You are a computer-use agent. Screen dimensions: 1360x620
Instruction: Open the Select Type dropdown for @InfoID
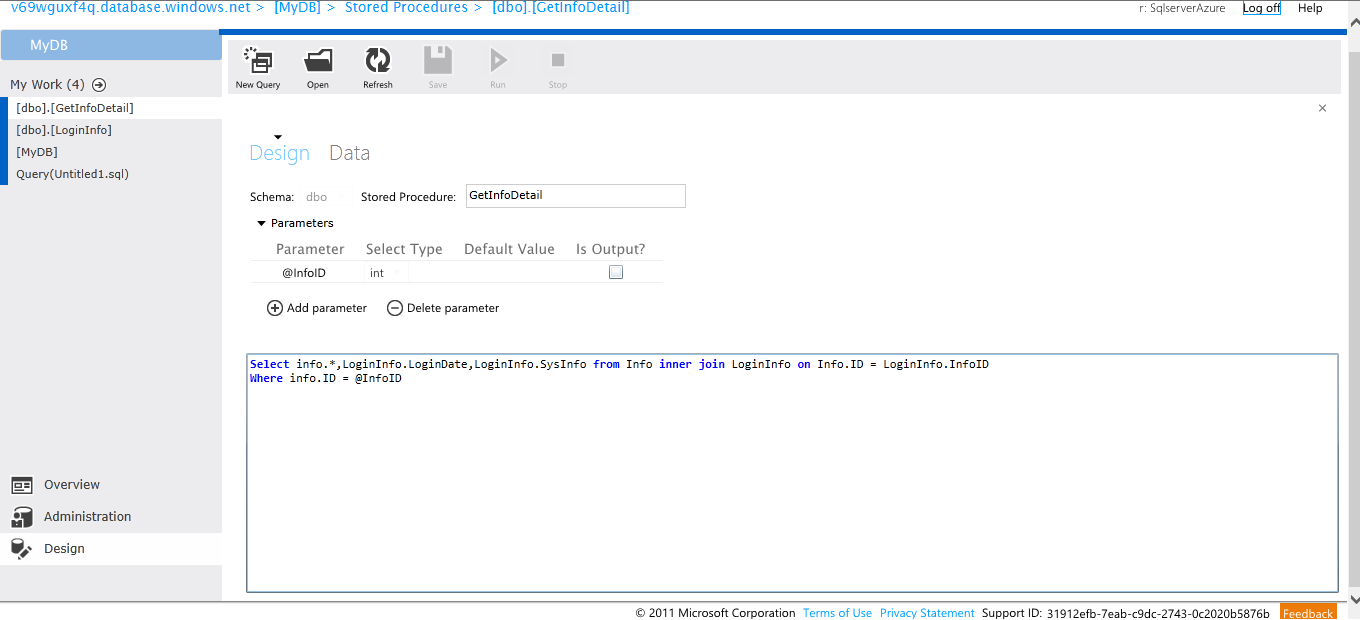point(385,271)
